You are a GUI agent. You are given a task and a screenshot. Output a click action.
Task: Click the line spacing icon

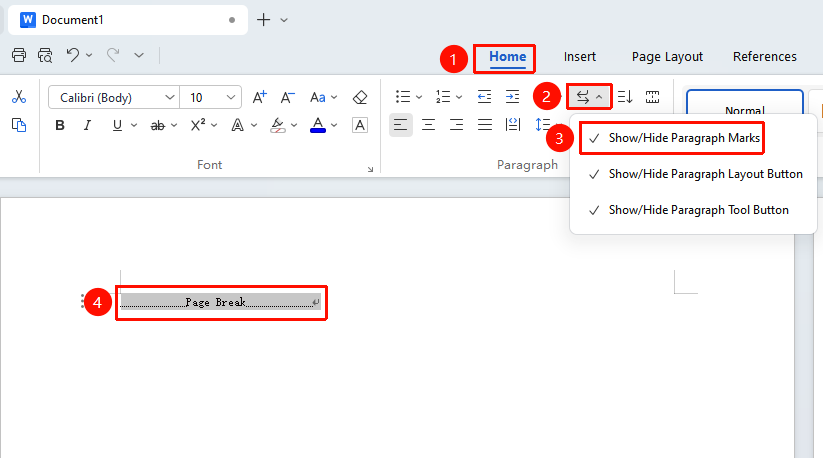point(542,125)
